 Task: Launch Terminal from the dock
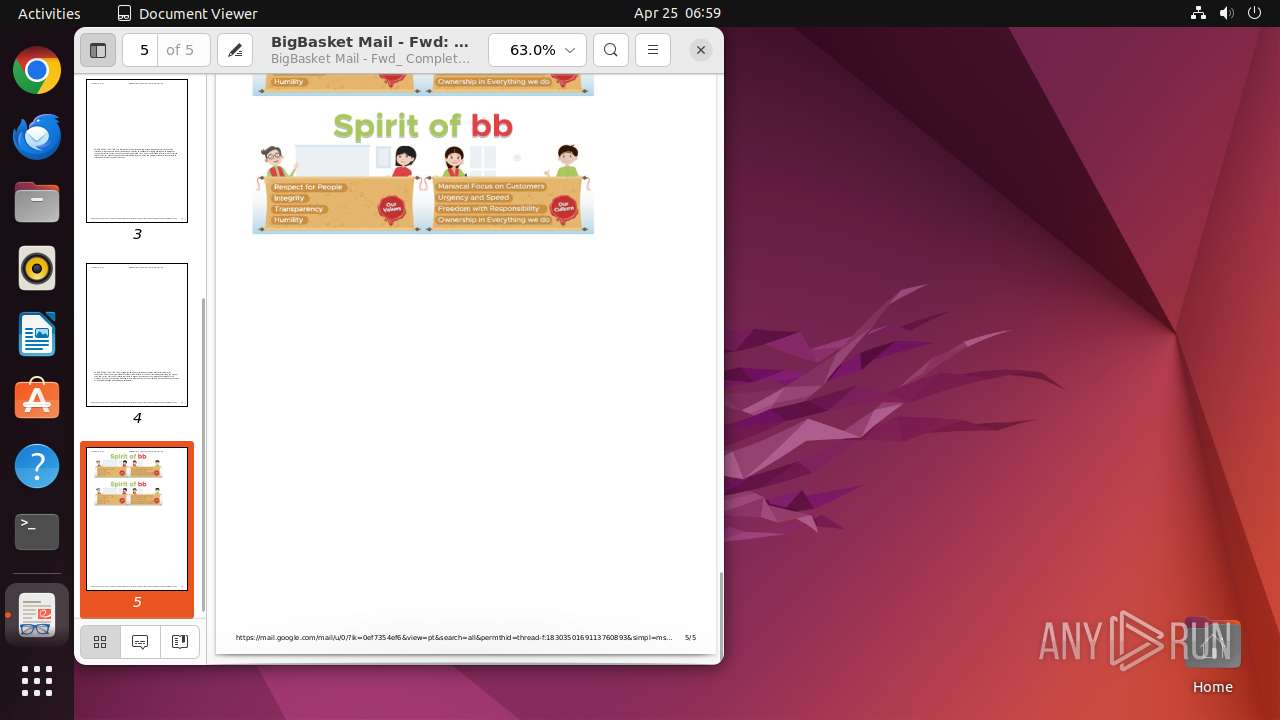37,532
